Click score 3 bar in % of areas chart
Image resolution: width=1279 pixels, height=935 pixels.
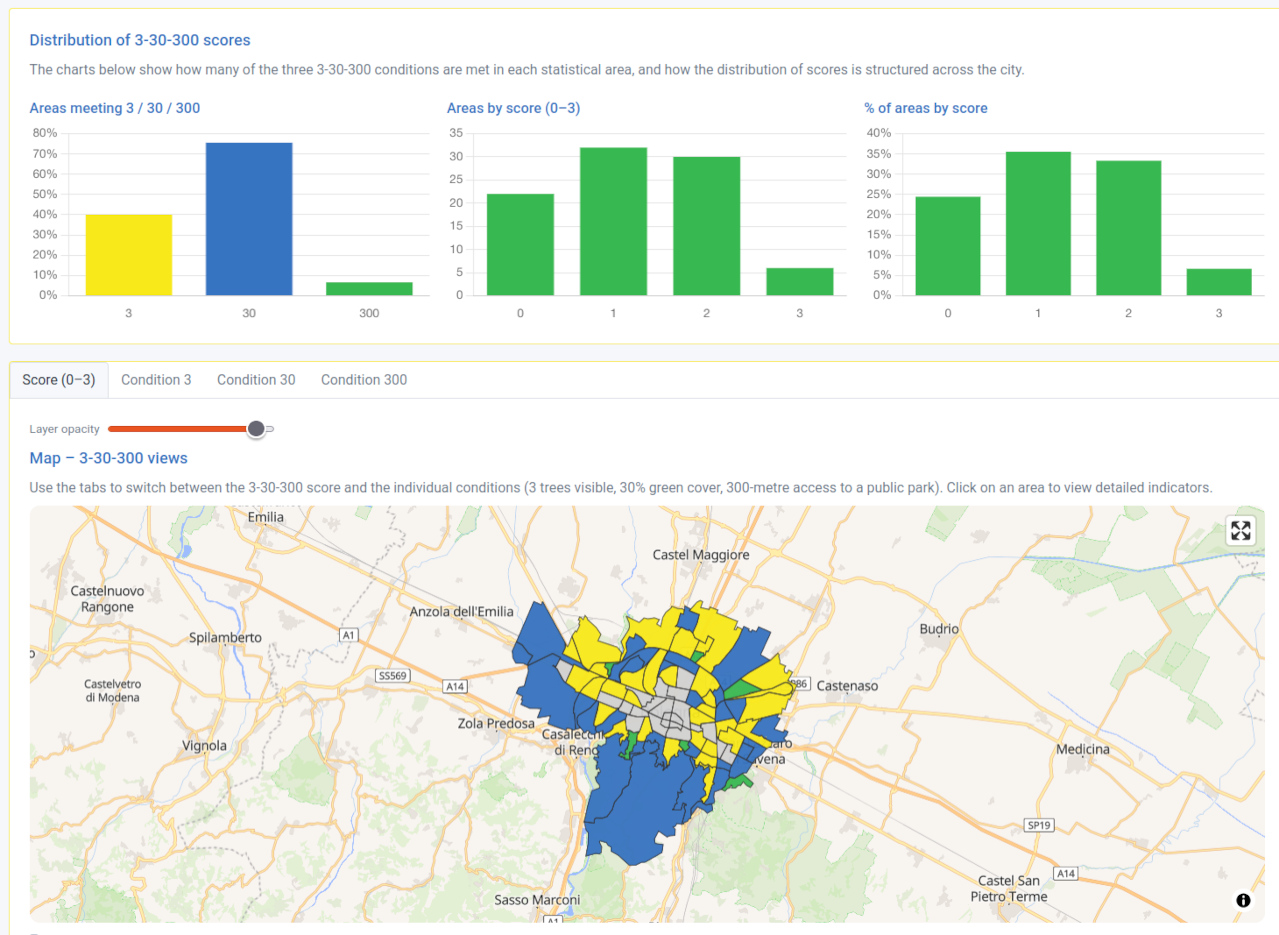tap(1218, 282)
